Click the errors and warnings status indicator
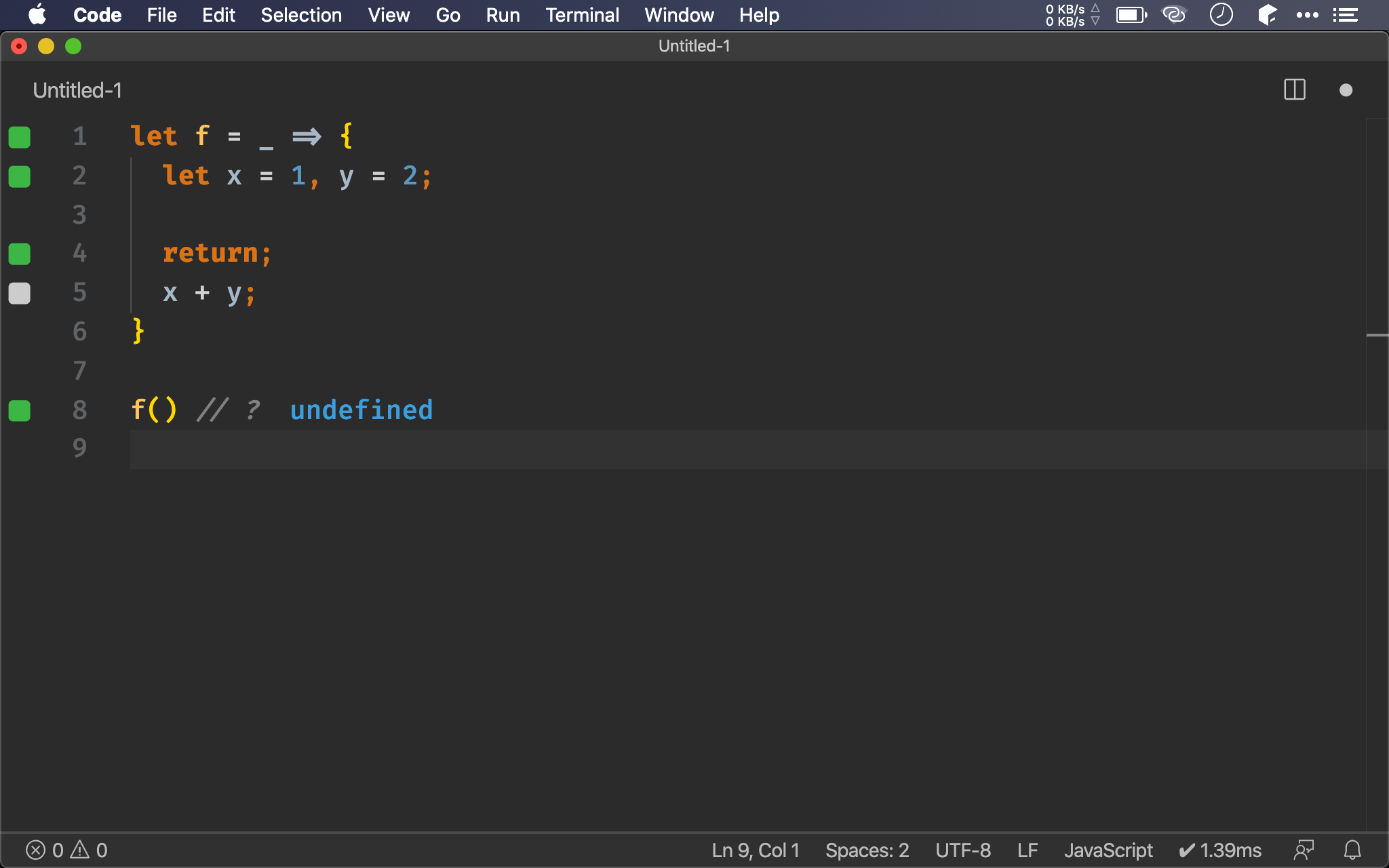 [66, 850]
